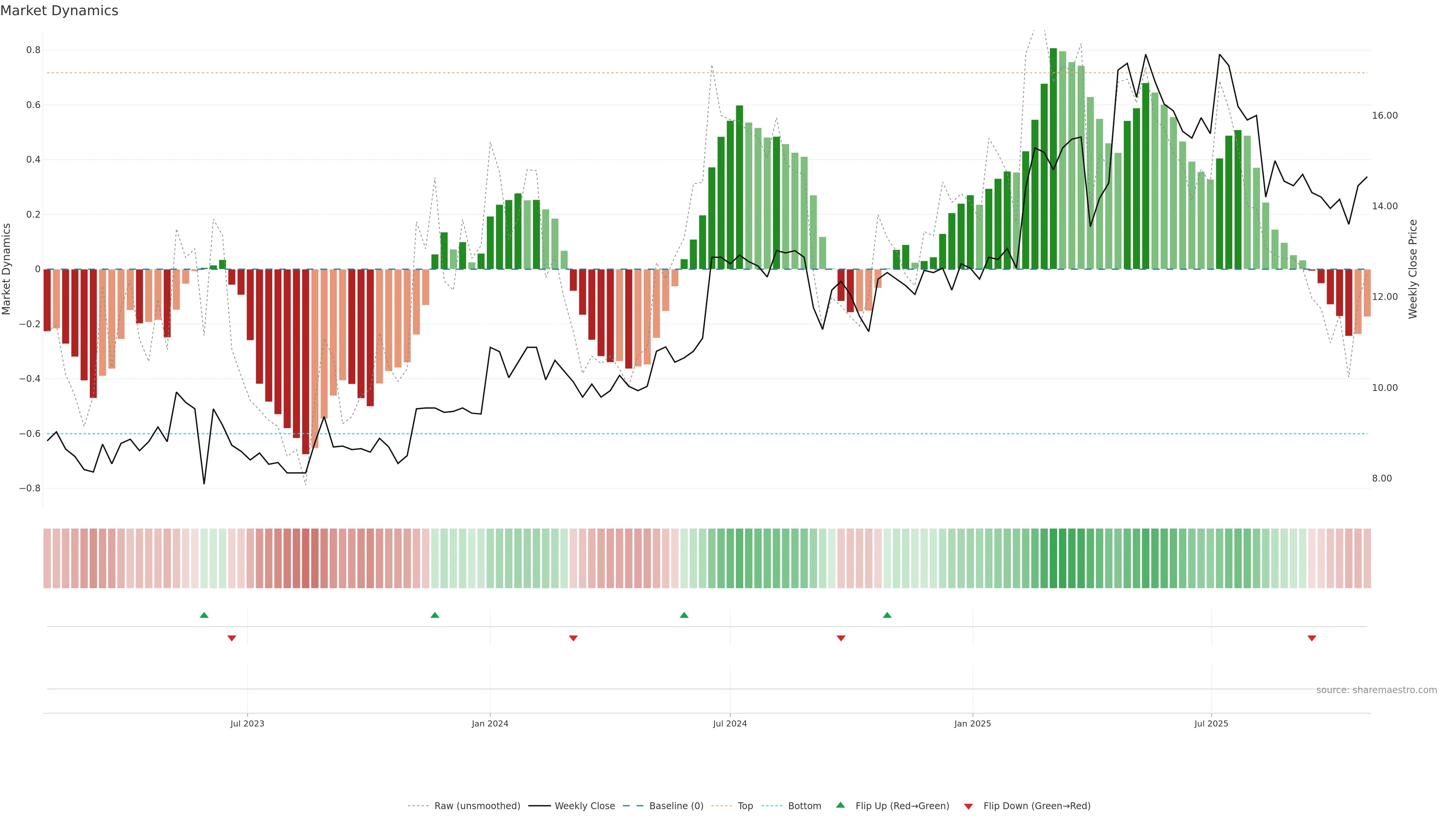Click the Jul 2024 x-axis label

[730, 723]
